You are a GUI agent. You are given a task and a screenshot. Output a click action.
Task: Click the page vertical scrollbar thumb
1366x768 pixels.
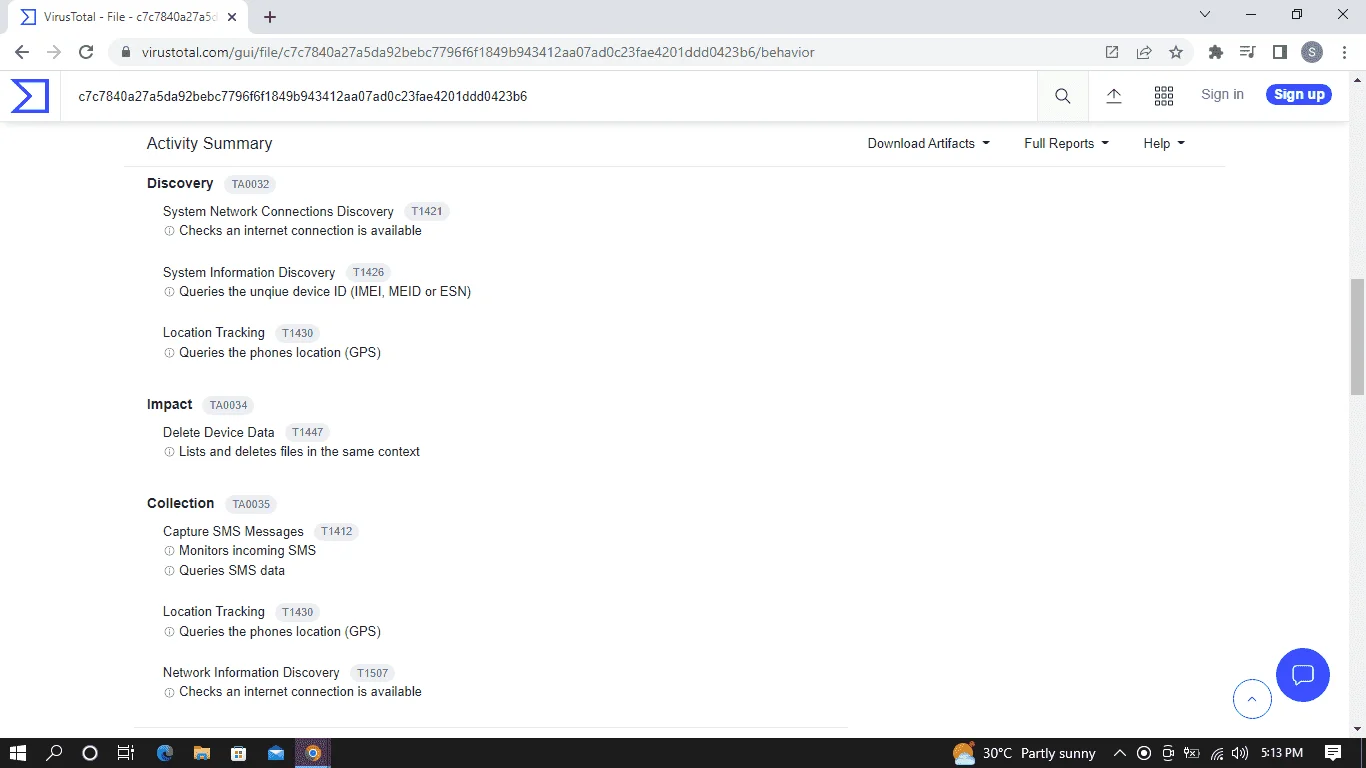pyautogui.click(x=1357, y=336)
